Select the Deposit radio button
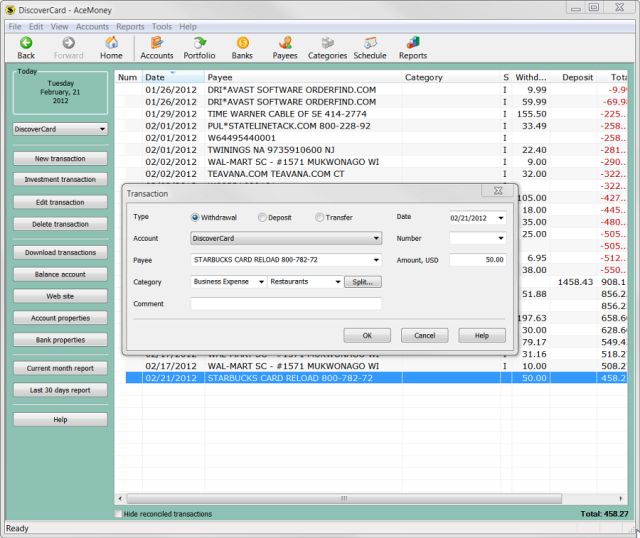The image size is (640, 538). 262,217
